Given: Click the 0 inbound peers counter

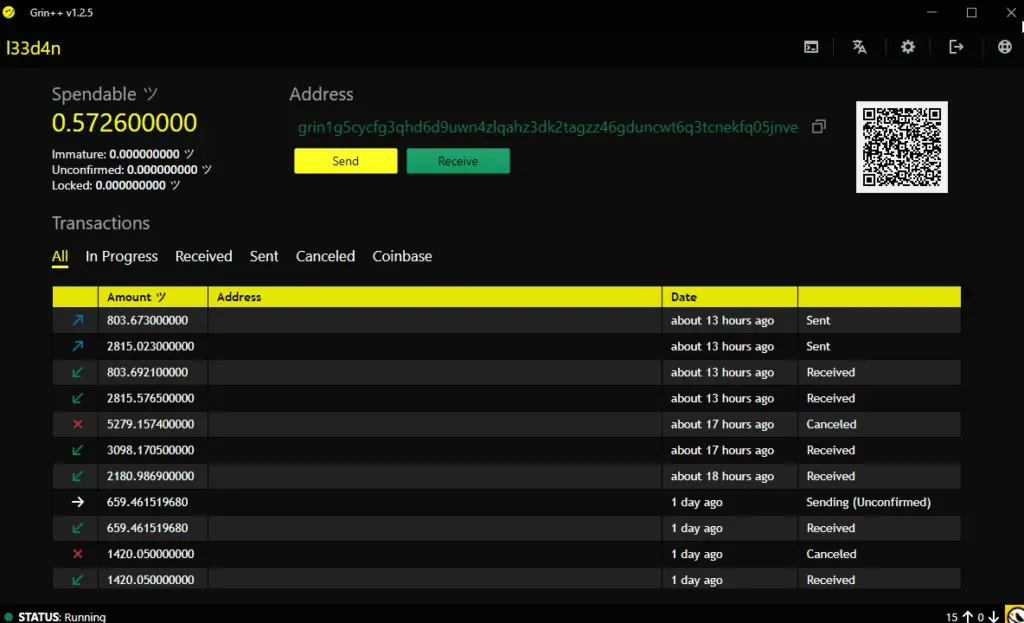Looking at the screenshot, I should click(988, 616).
